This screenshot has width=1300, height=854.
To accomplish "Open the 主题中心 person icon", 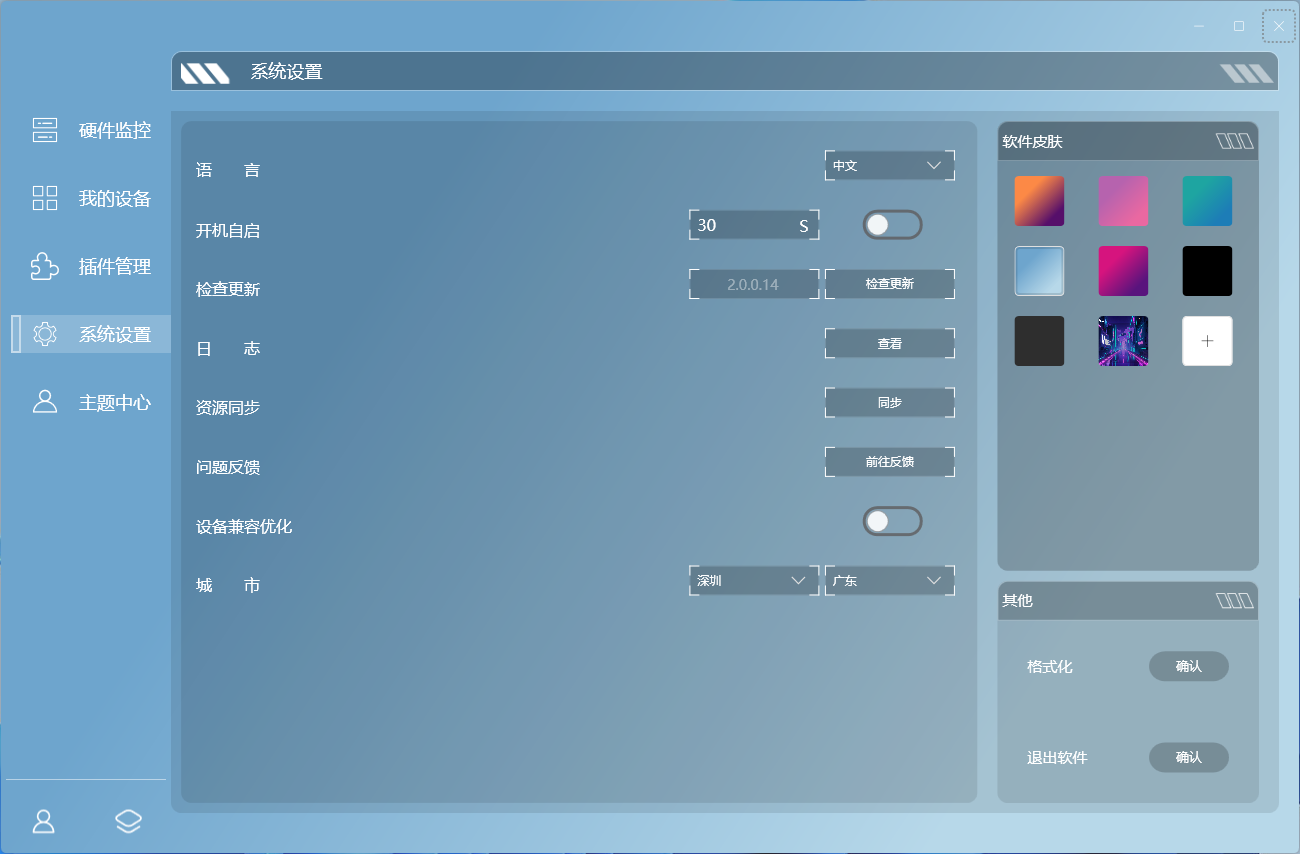I will tap(45, 402).
